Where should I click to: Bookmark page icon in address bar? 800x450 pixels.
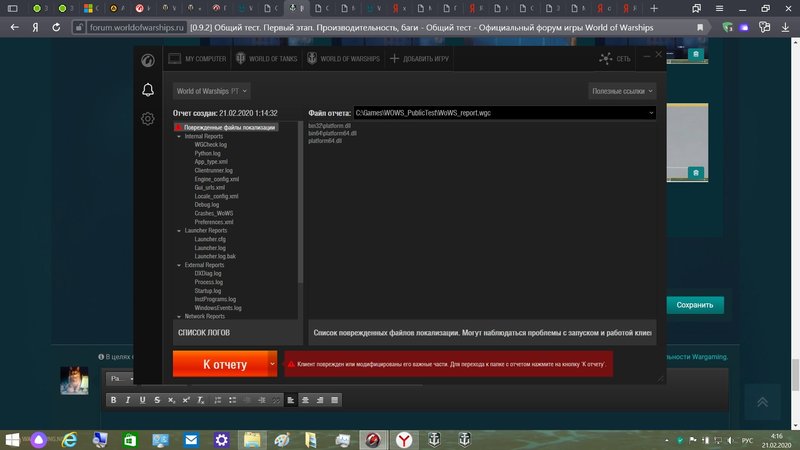700,28
